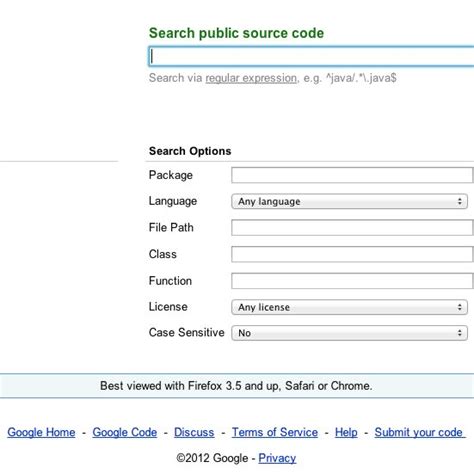Click into the File Path field
This screenshot has width=474, height=474.
(x=352, y=228)
